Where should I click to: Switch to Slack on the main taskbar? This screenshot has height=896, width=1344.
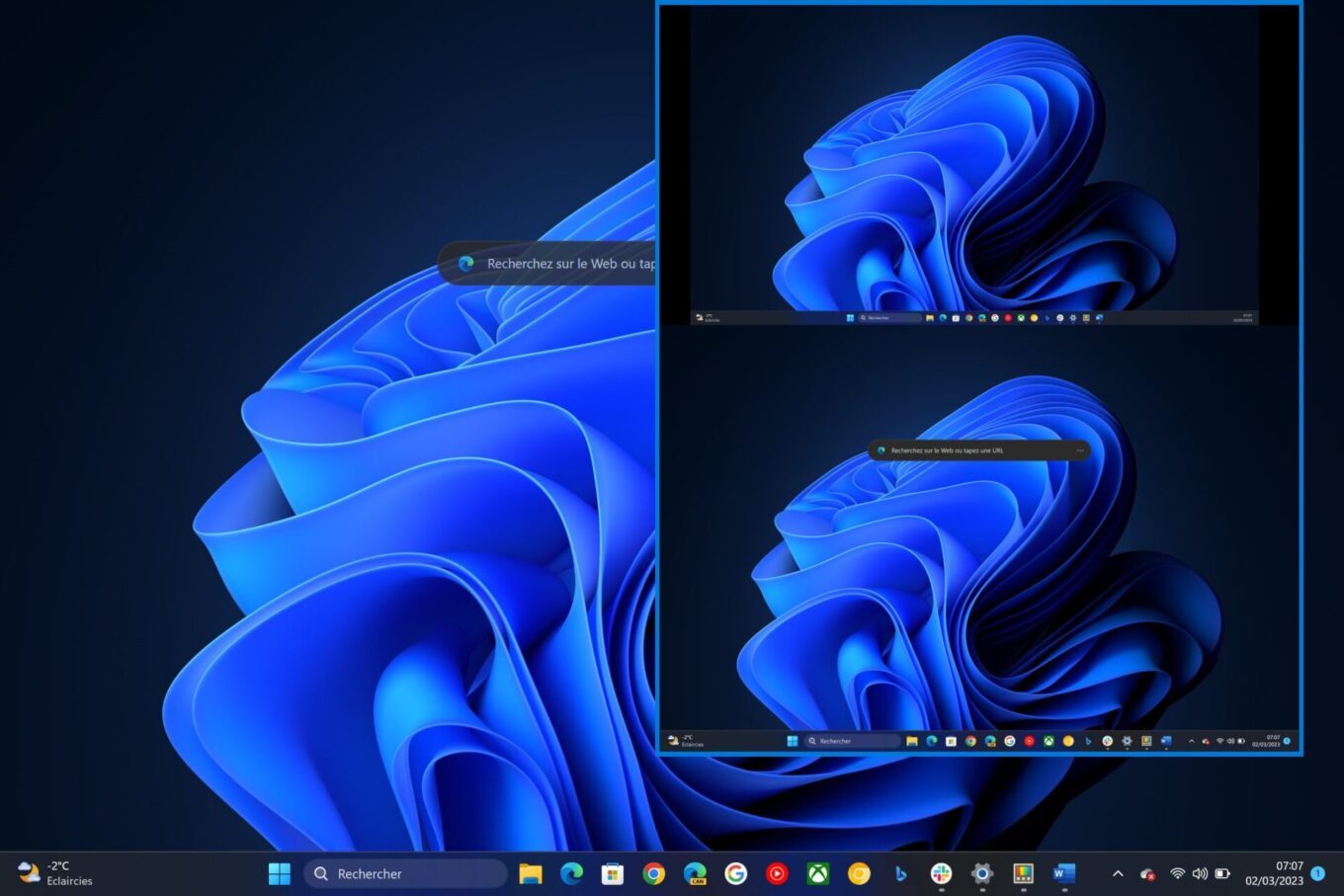click(x=941, y=873)
